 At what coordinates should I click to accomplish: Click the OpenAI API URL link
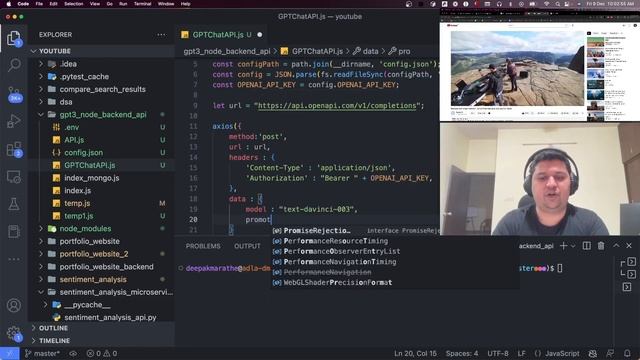(x=337, y=106)
